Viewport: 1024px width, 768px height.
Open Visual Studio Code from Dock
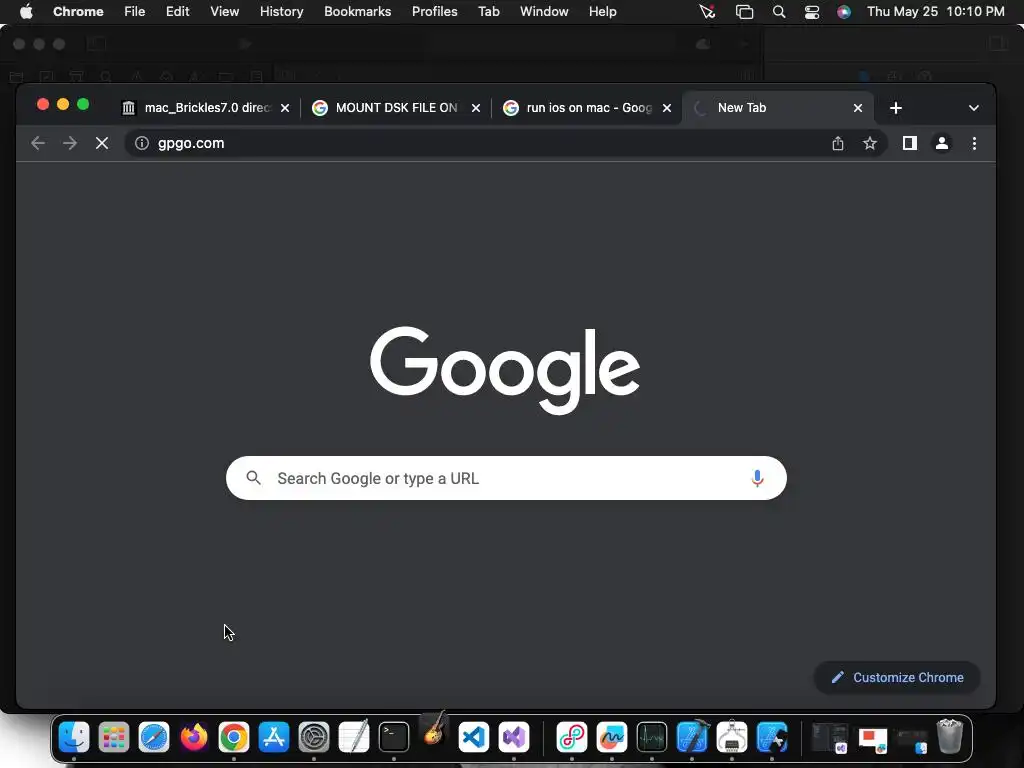pos(474,737)
